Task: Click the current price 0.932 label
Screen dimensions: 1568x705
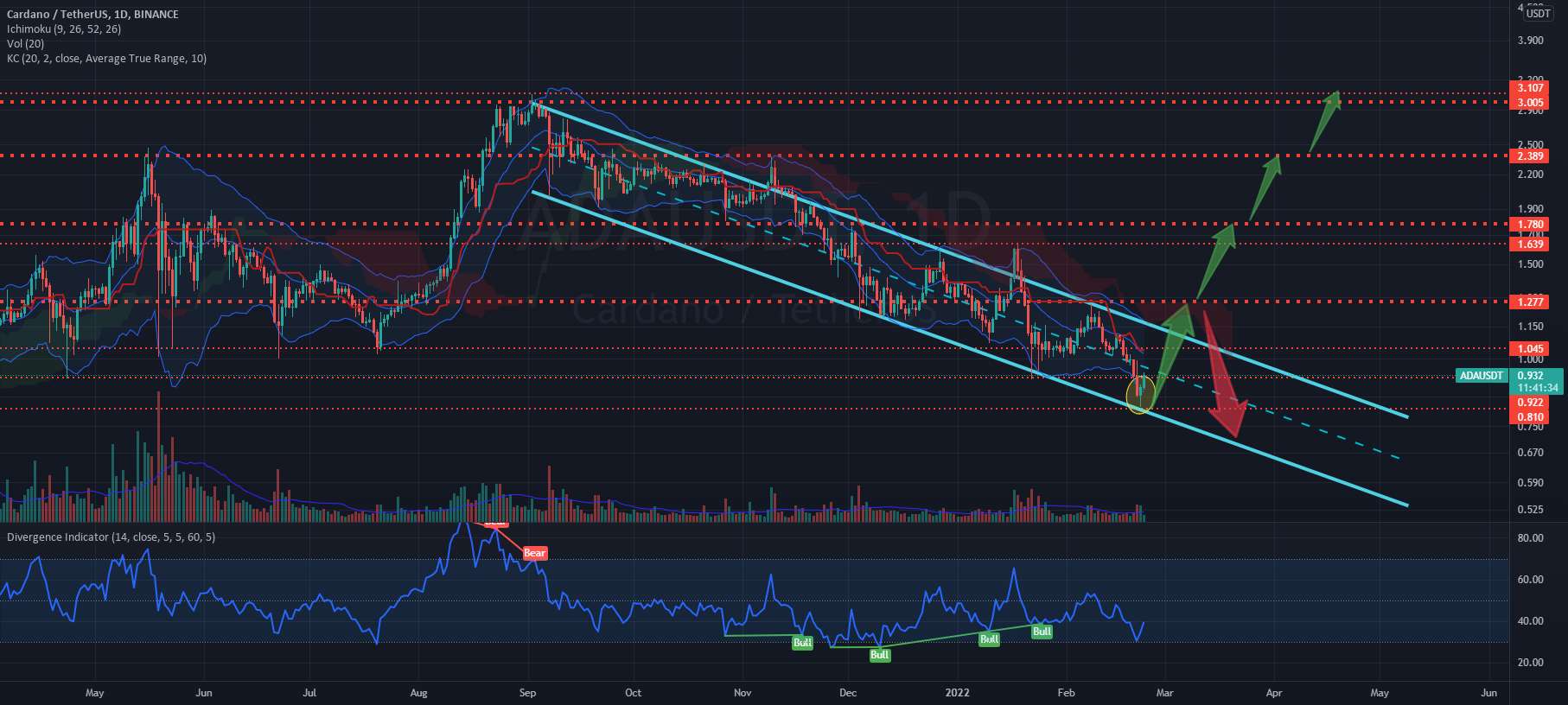Action: pyautogui.click(x=1530, y=376)
